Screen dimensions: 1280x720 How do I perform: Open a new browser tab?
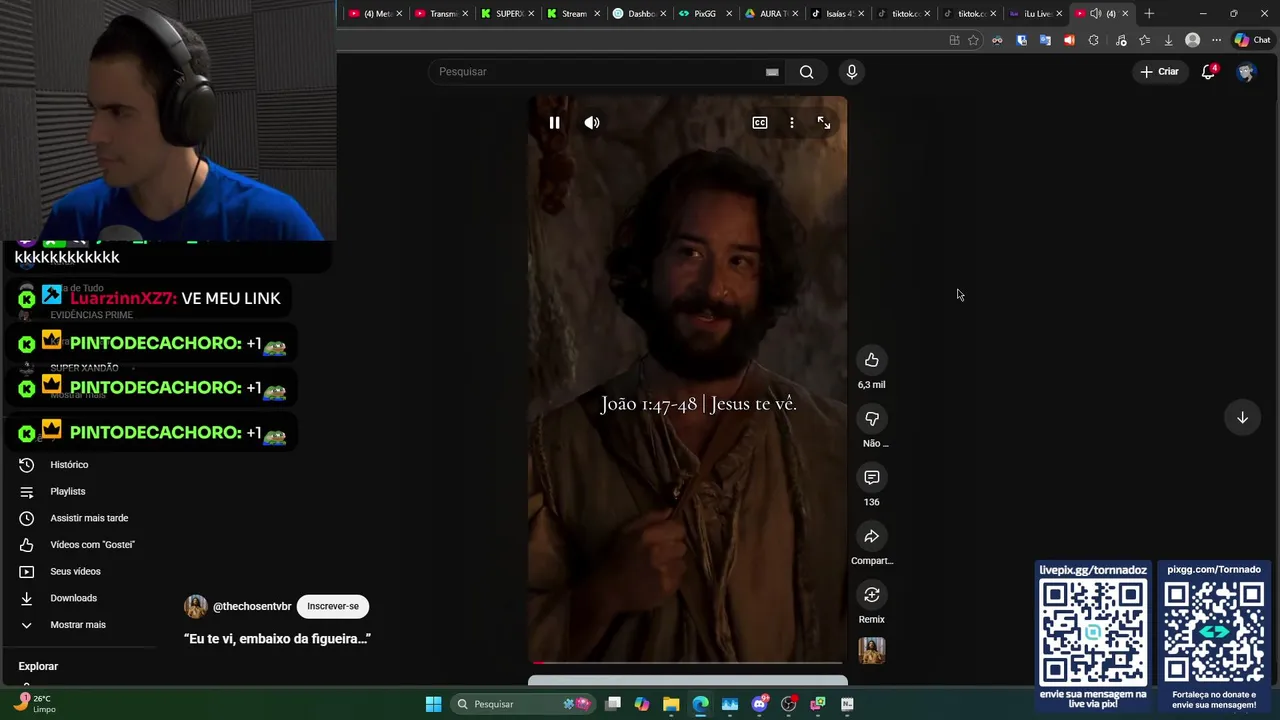pyautogui.click(x=1149, y=13)
